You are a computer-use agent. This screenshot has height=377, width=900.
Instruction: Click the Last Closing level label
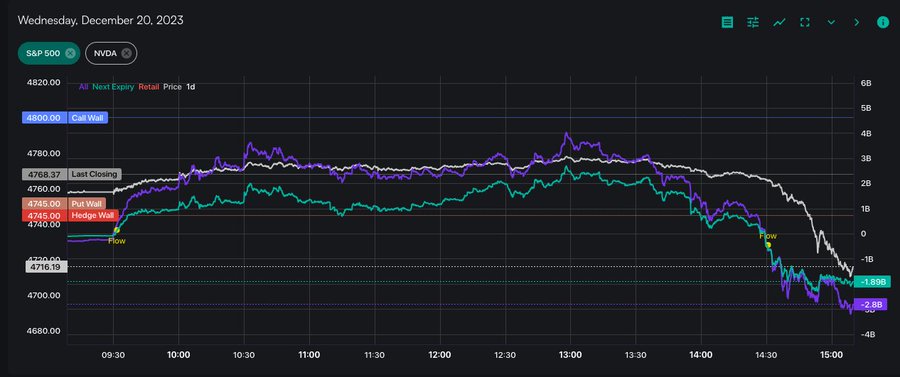pos(94,174)
